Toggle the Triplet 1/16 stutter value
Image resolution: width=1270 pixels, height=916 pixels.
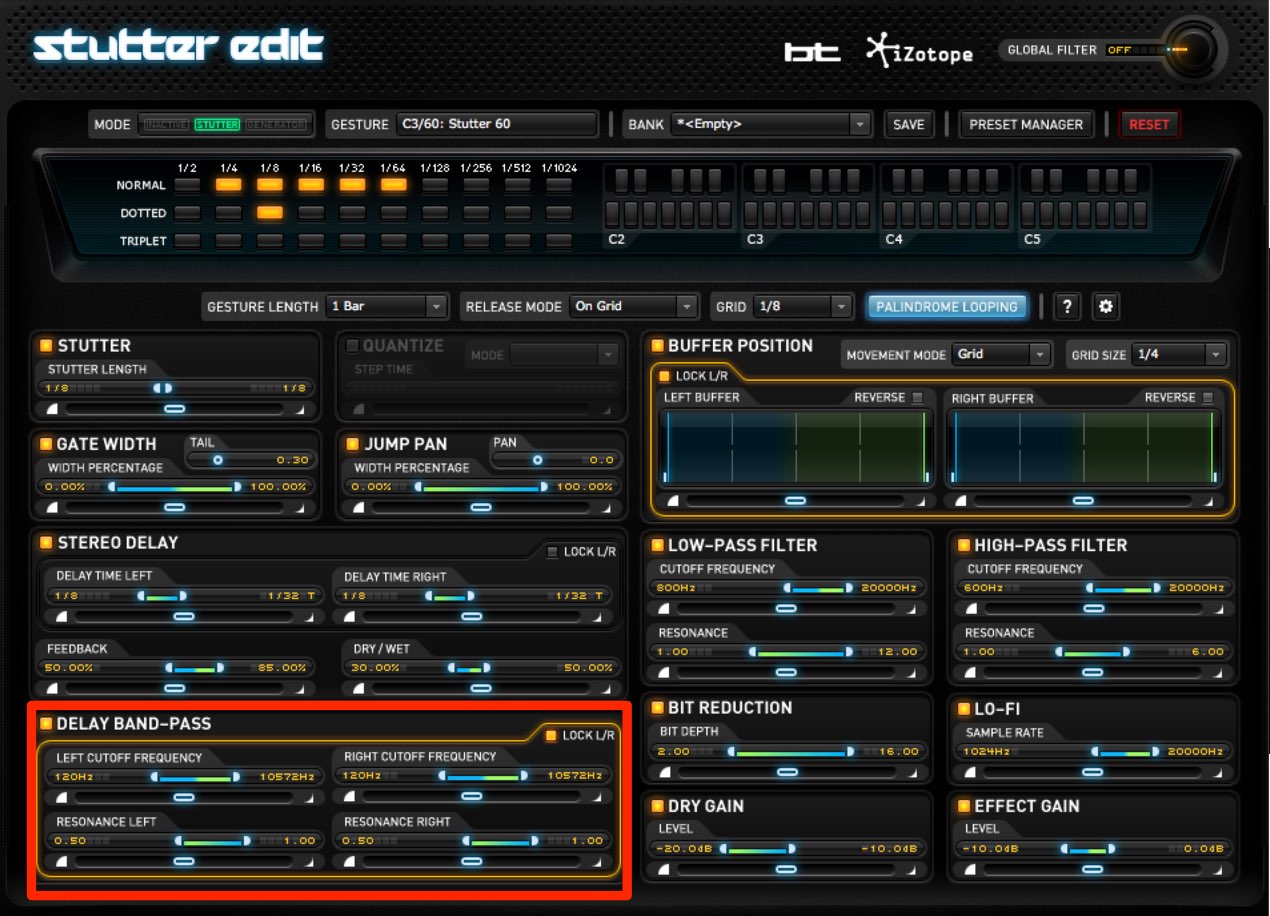(x=311, y=240)
